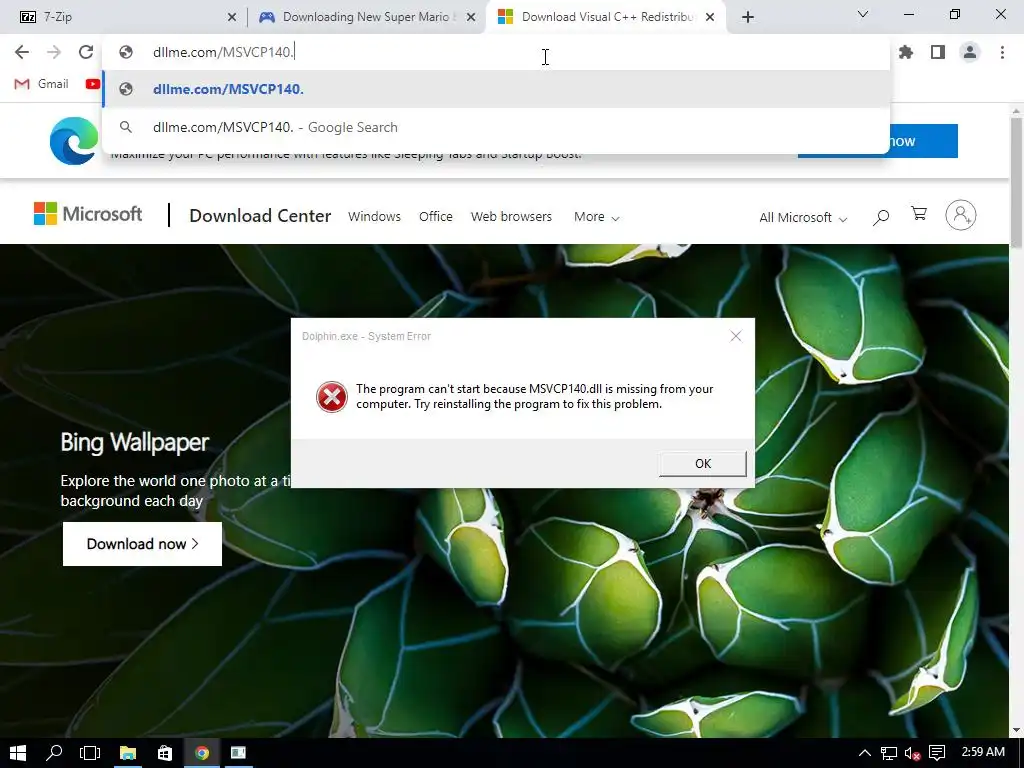Click scrollbar down arrow
Image resolution: width=1024 pixels, height=768 pixels.
coord(1016,731)
